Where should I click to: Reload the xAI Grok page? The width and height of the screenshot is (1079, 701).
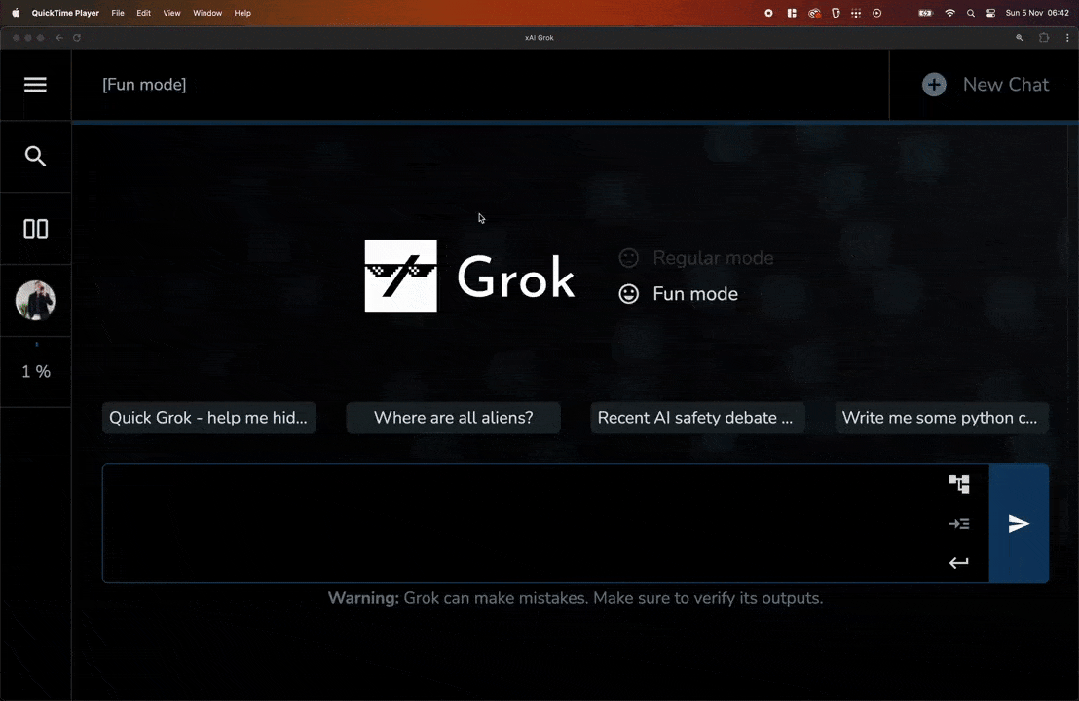[x=77, y=38]
